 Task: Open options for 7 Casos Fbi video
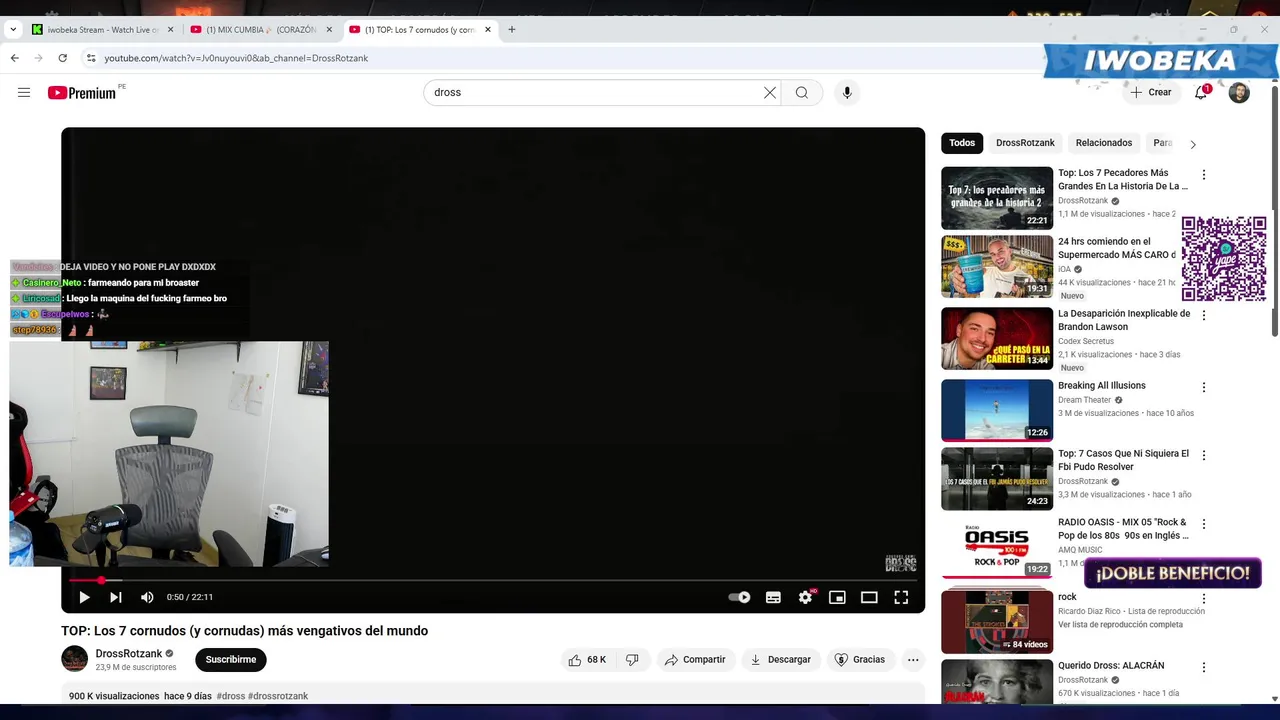pos(1204,455)
